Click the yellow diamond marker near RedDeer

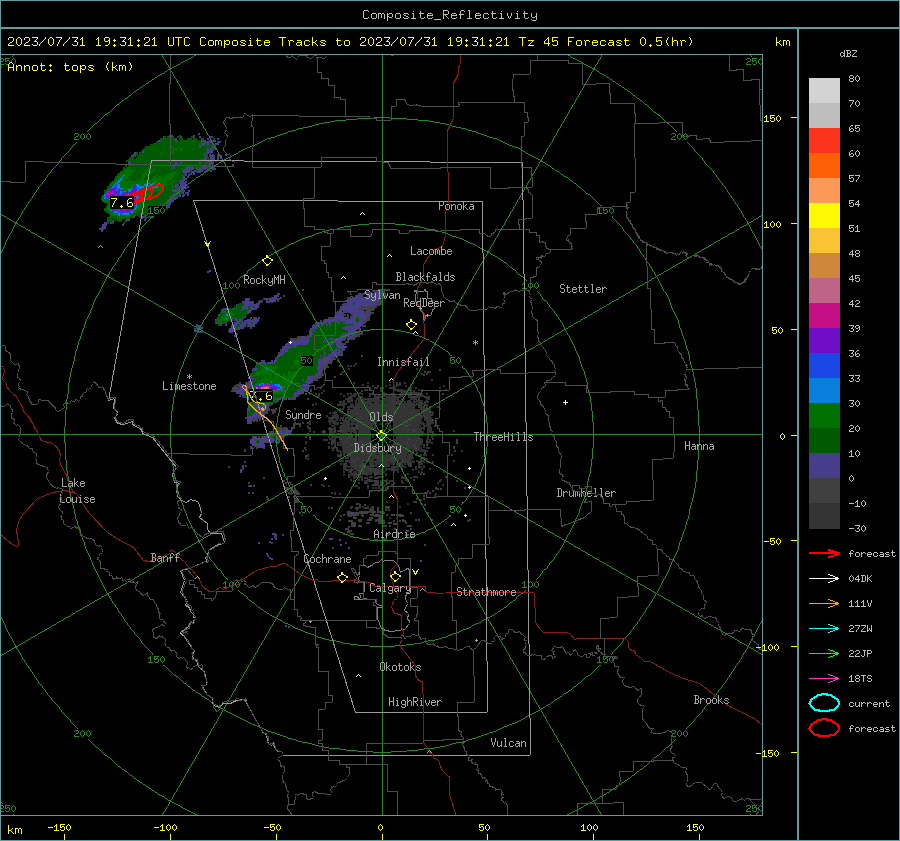412,325
